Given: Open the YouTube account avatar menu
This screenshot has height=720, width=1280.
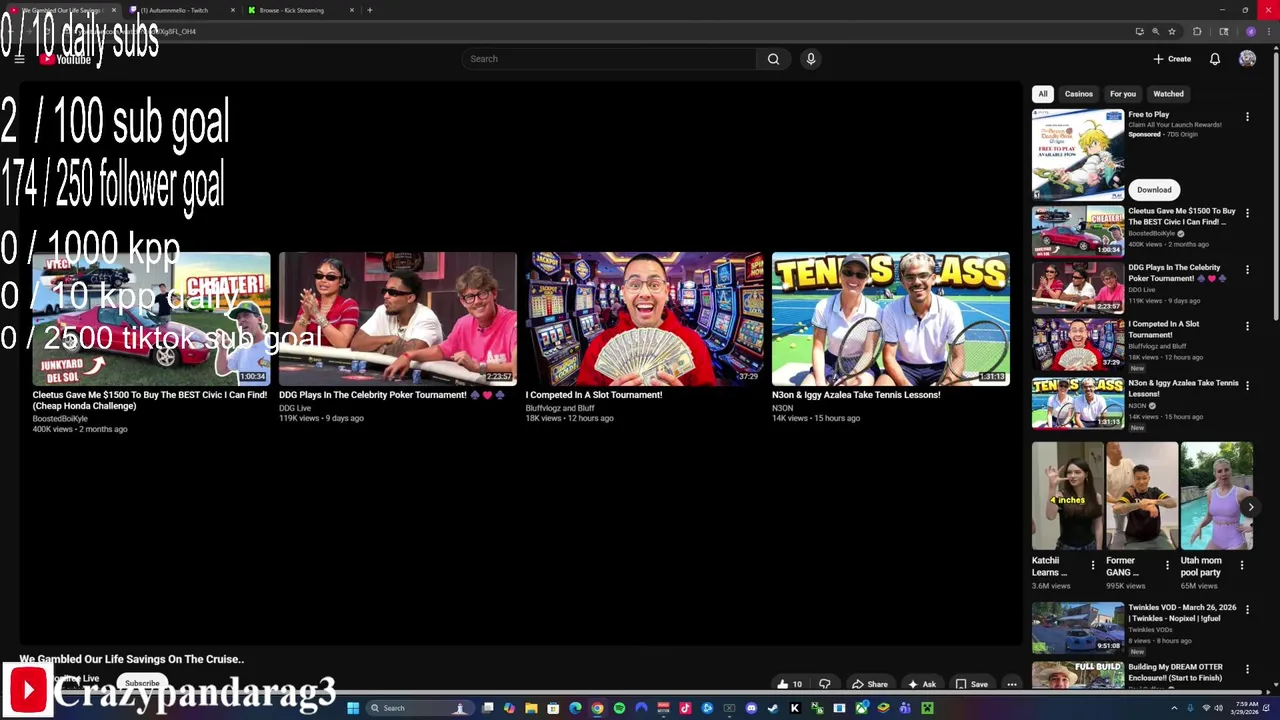Looking at the screenshot, I should click(x=1247, y=59).
